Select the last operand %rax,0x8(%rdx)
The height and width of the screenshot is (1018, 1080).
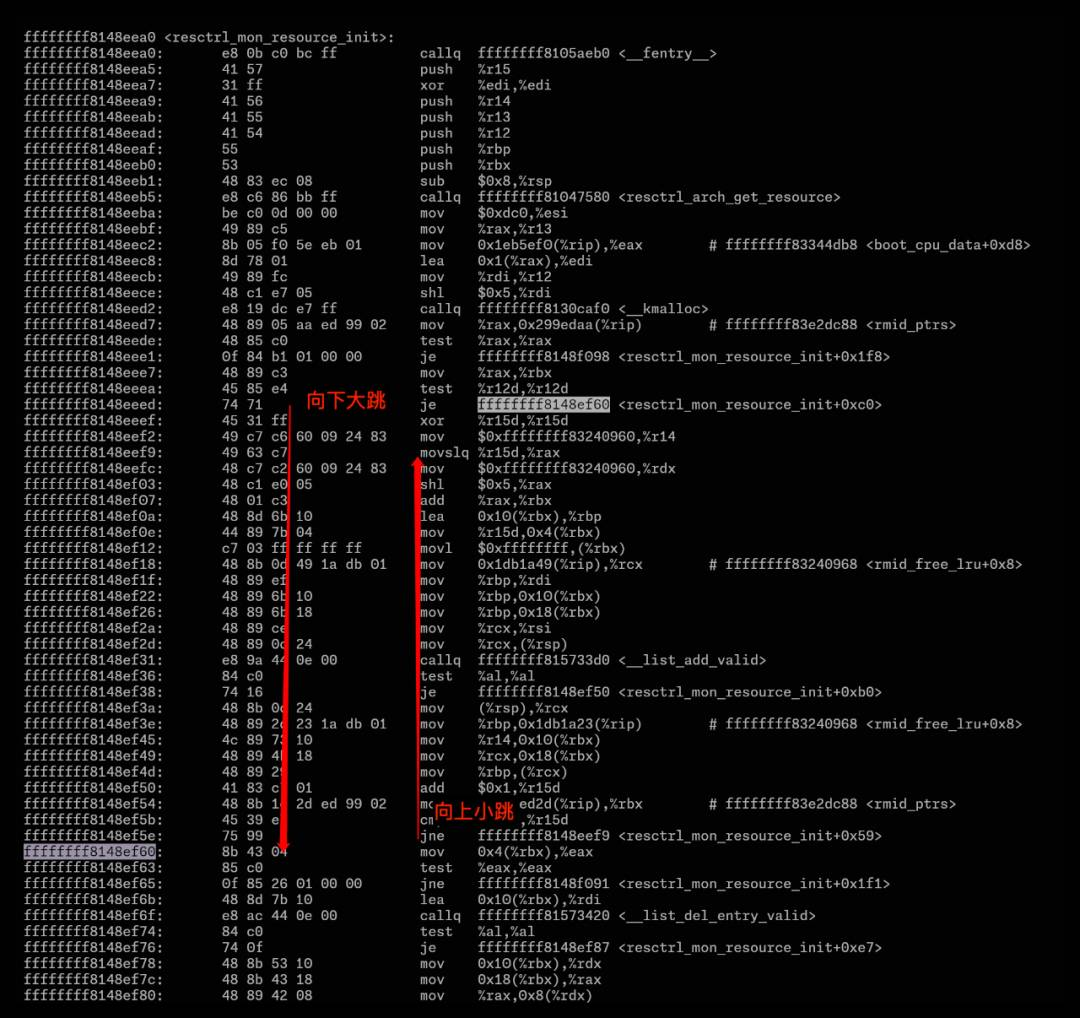pyautogui.click(x=535, y=995)
